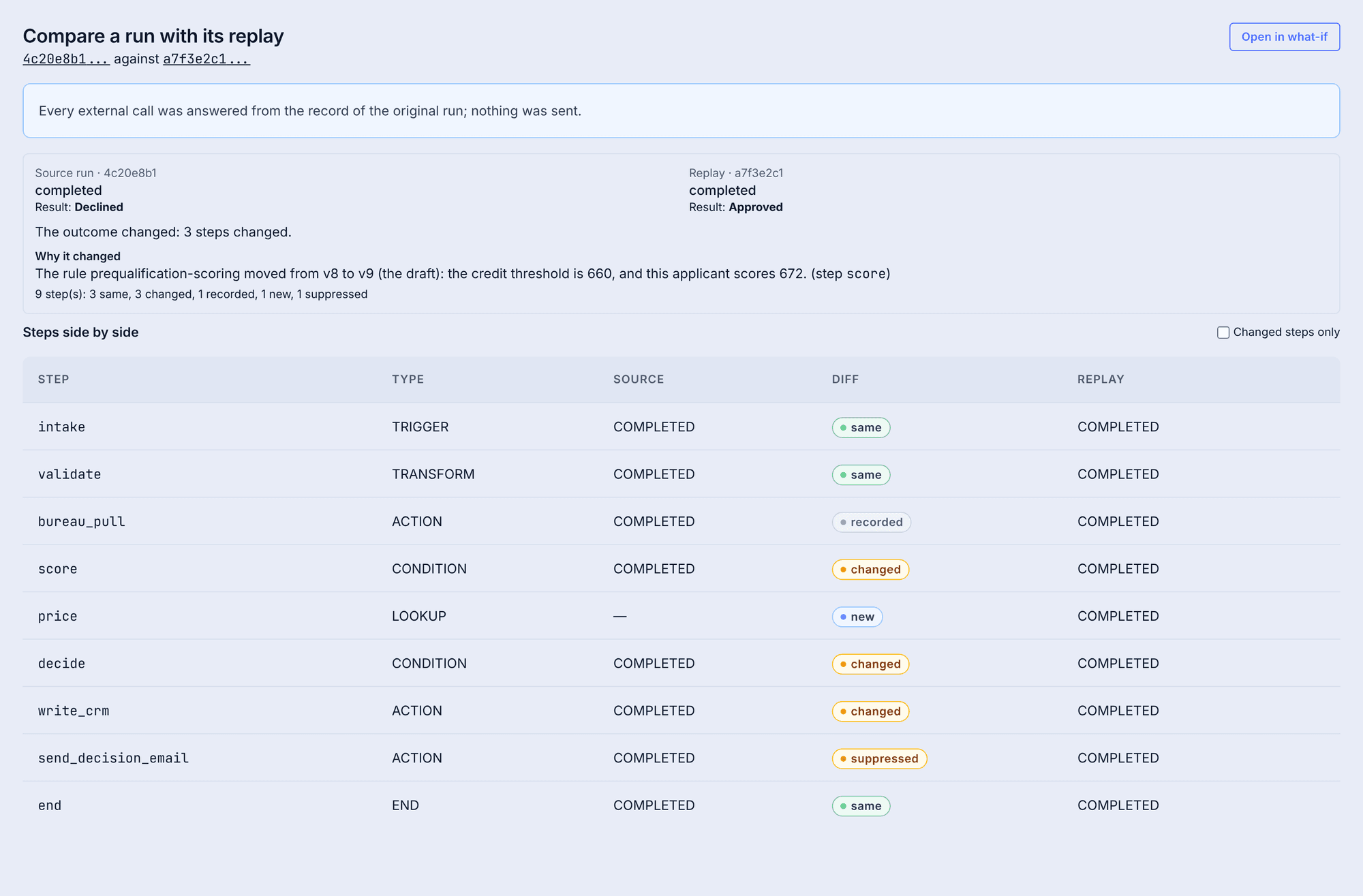1363x896 pixels.
Task: Click the STEP column header
Action: point(54,380)
